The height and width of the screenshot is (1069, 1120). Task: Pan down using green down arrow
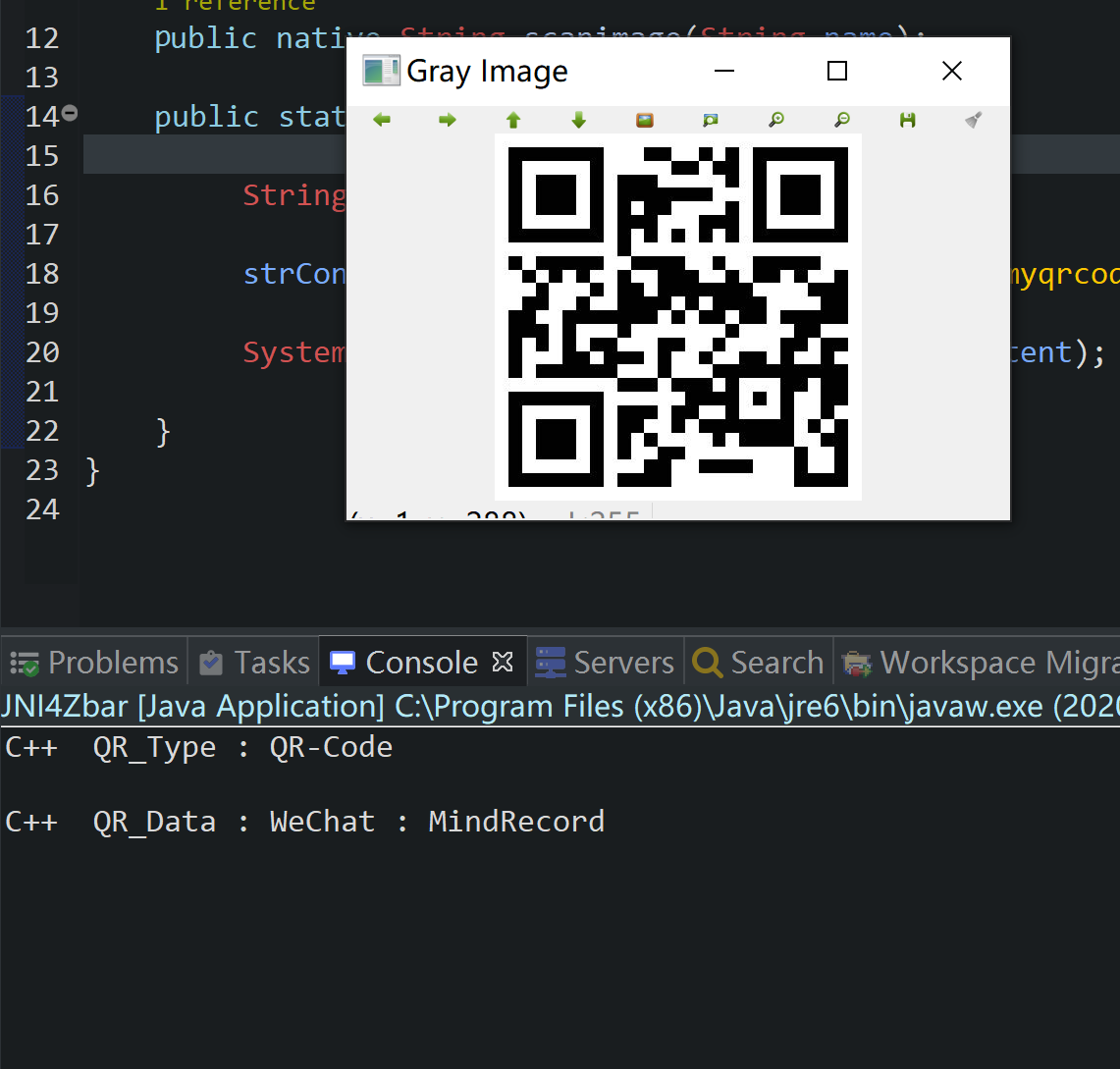pos(578,120)
